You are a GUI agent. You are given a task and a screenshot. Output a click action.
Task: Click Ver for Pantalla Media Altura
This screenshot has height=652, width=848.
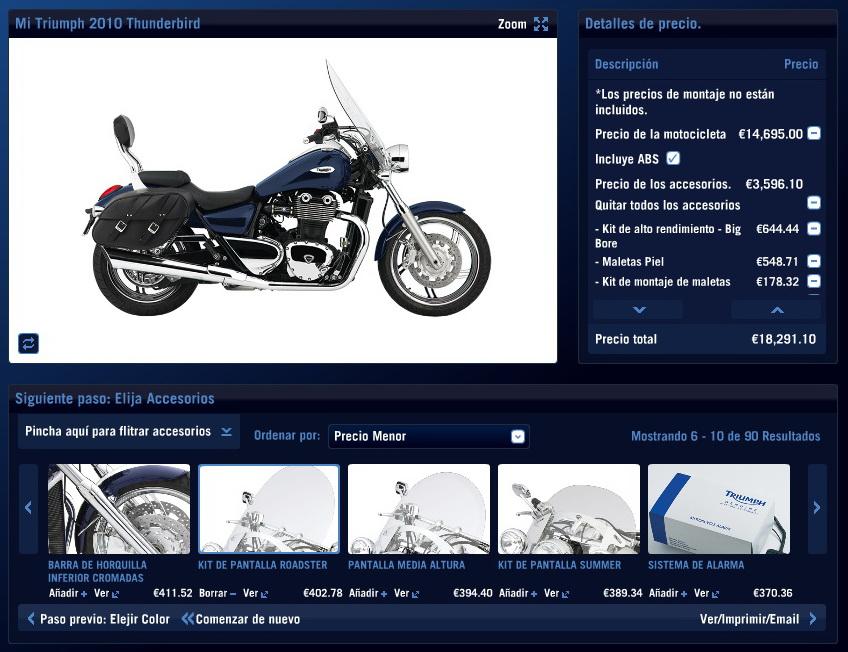407,593
